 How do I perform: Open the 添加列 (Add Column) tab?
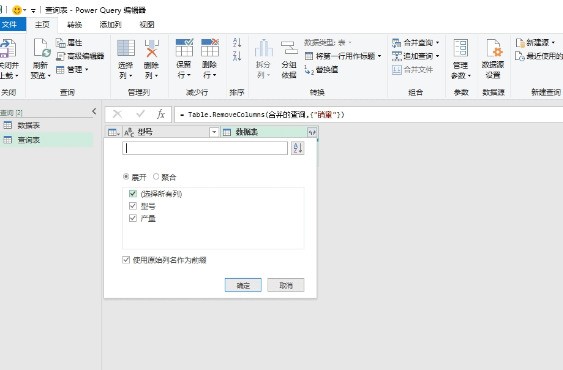click(x=110, y=24)
